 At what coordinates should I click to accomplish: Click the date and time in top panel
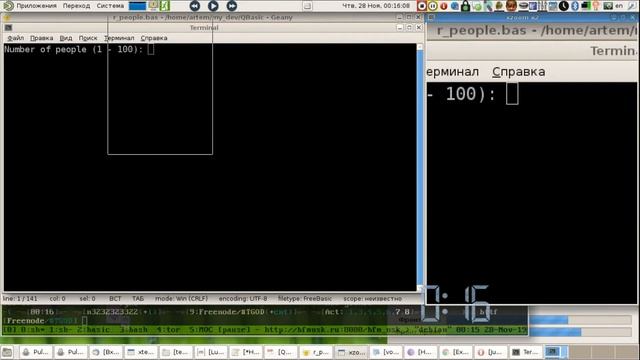(376, 6)
